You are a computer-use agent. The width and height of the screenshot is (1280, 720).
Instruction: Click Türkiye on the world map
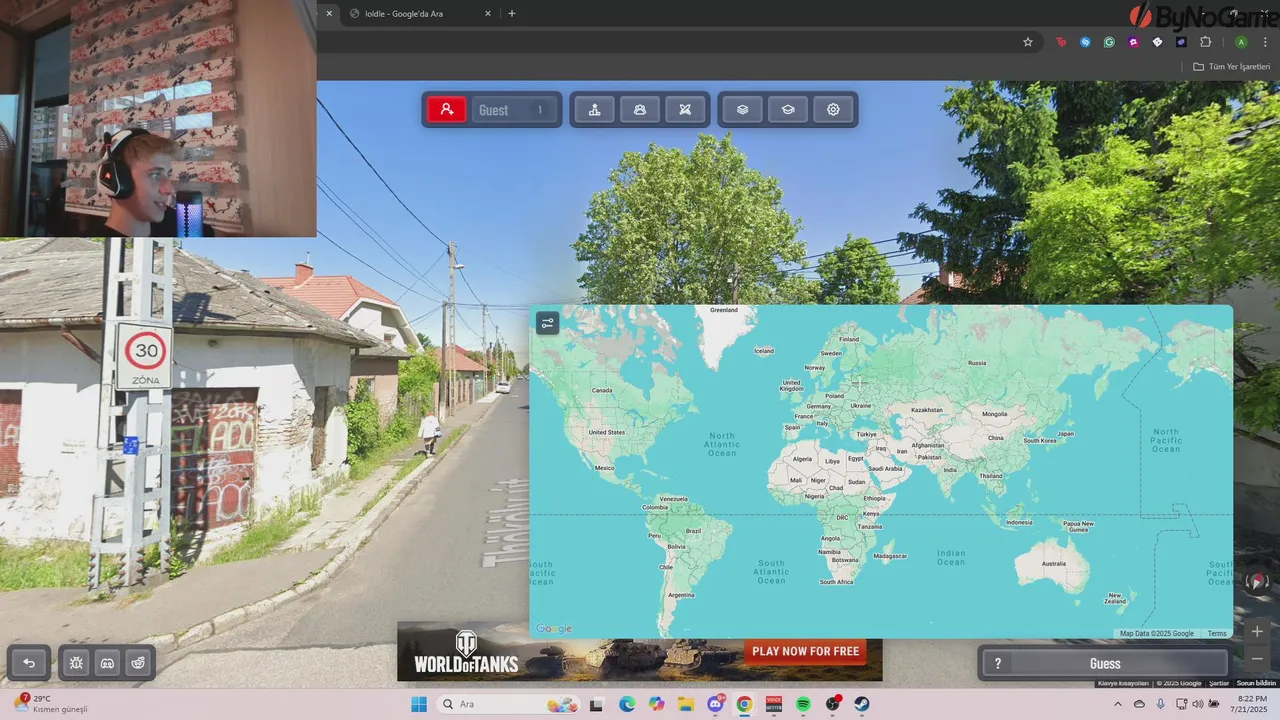[x=865, y=435]
